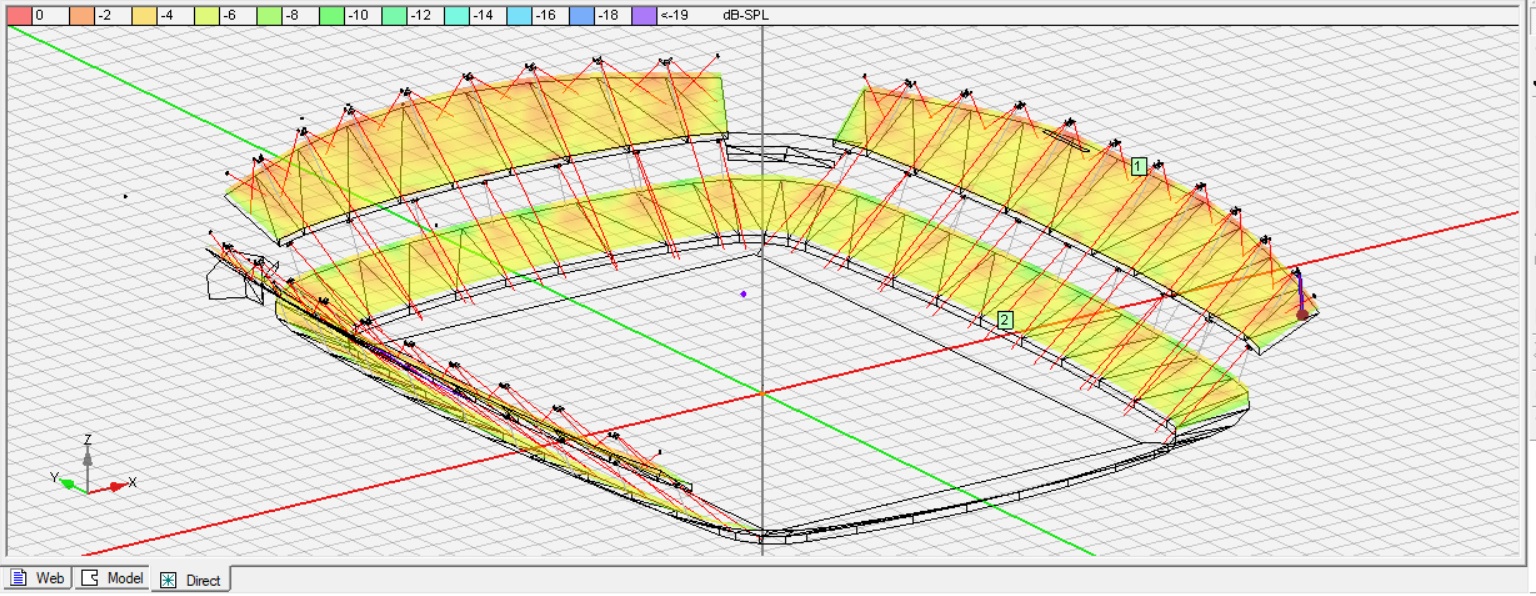Select the blue -18 dB legend swatch
This screenshot has height=596, width=1536.
coord(582,16)
